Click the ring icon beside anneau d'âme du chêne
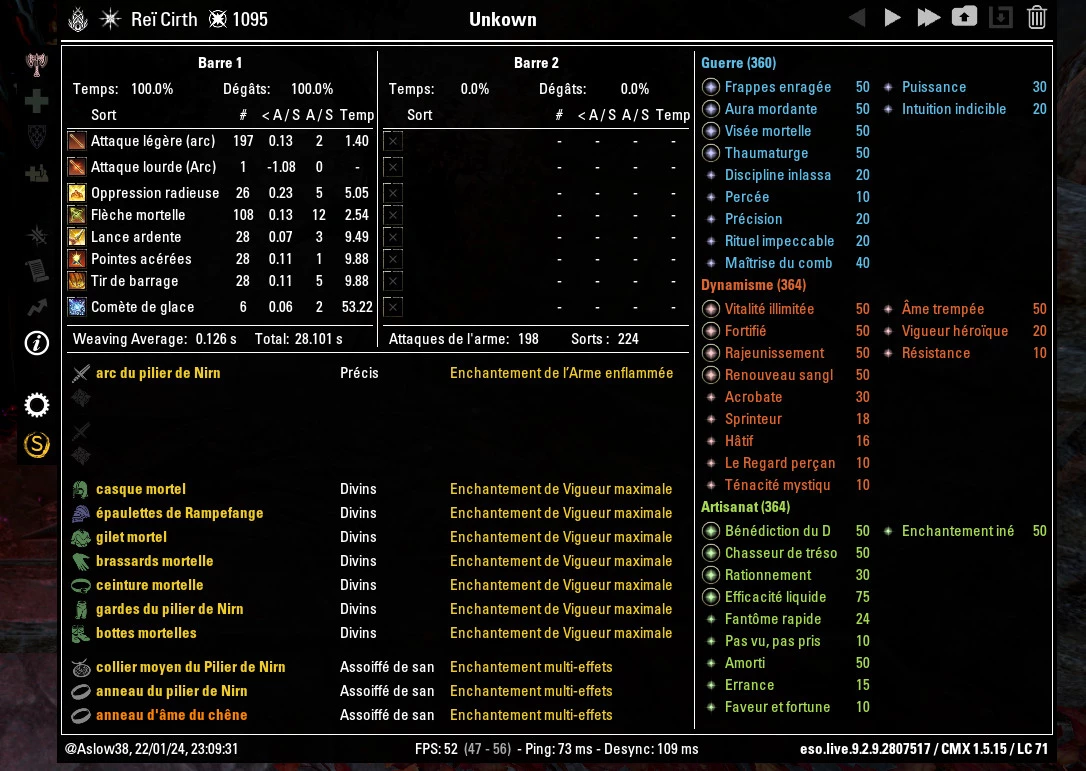 tap(81, 716)
